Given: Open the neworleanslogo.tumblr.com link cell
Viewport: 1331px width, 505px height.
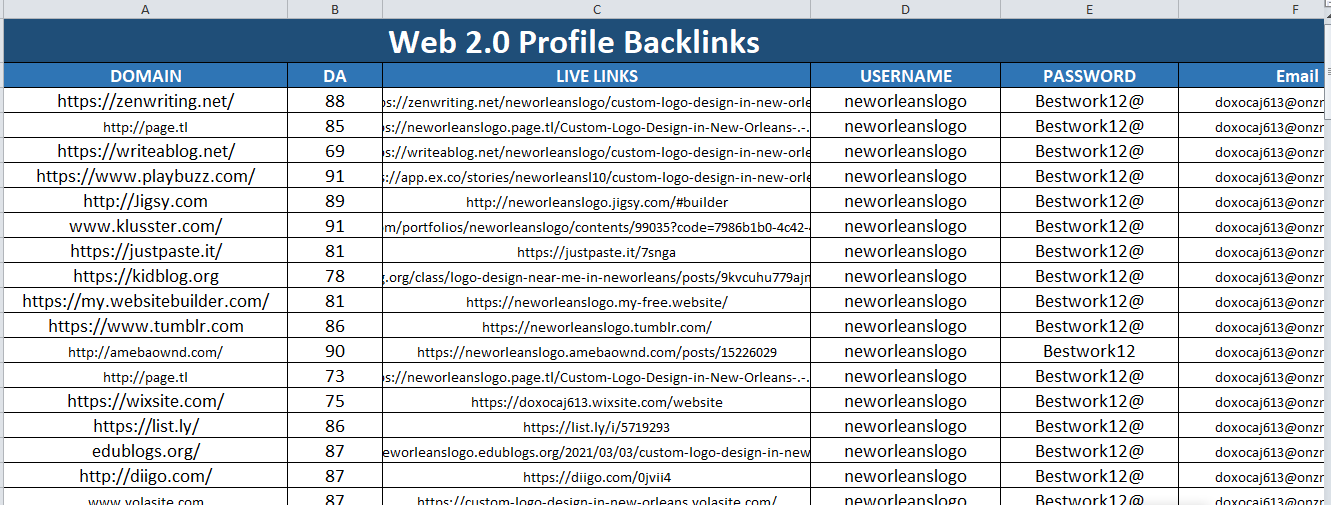Looking at the screenshot, I should click(597, 326).
